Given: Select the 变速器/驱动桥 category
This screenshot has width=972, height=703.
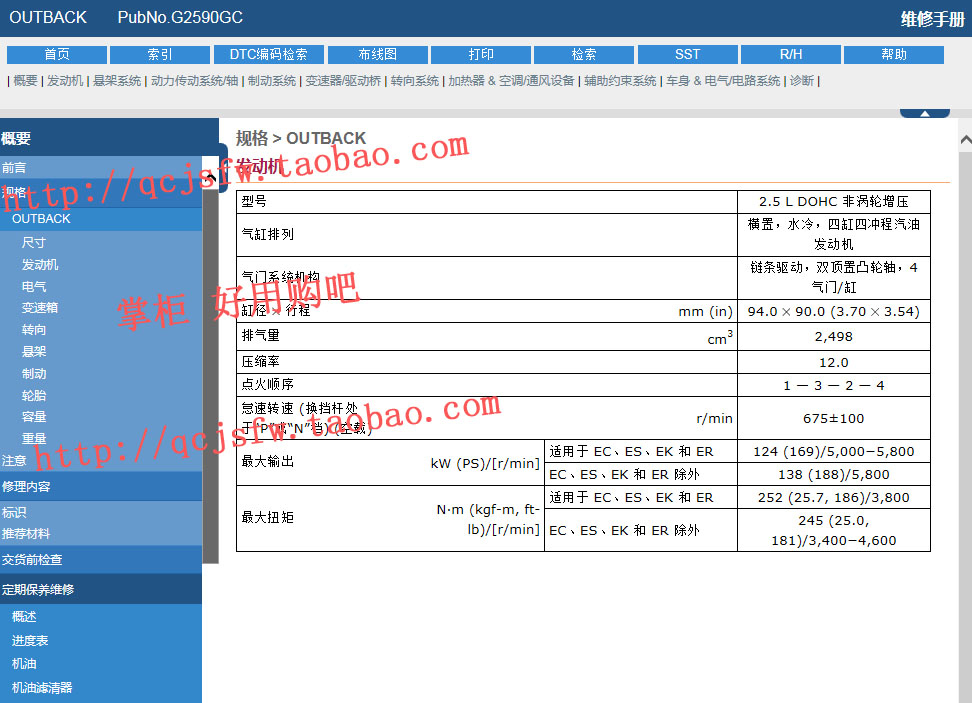Looking at the screenshot, I should click(x=343, y=81).
